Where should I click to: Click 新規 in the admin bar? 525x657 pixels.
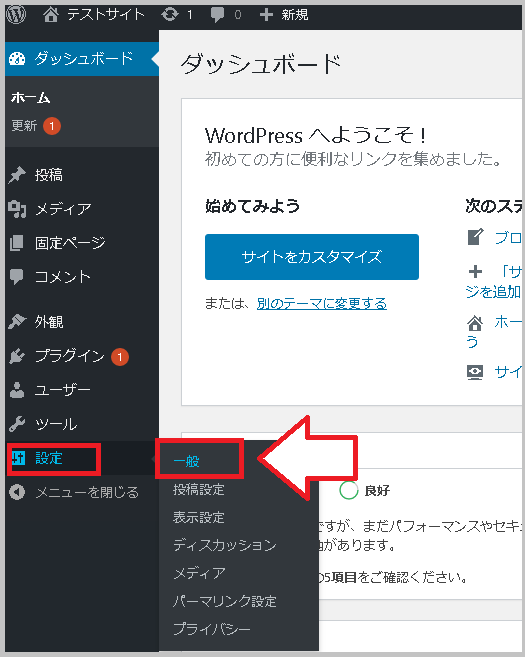(x=295, y=15)
